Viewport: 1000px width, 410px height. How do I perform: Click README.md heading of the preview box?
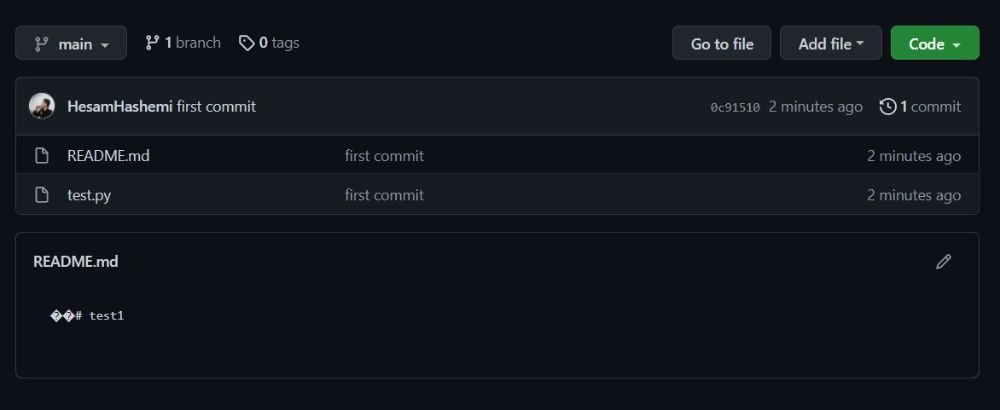(75, 261)
